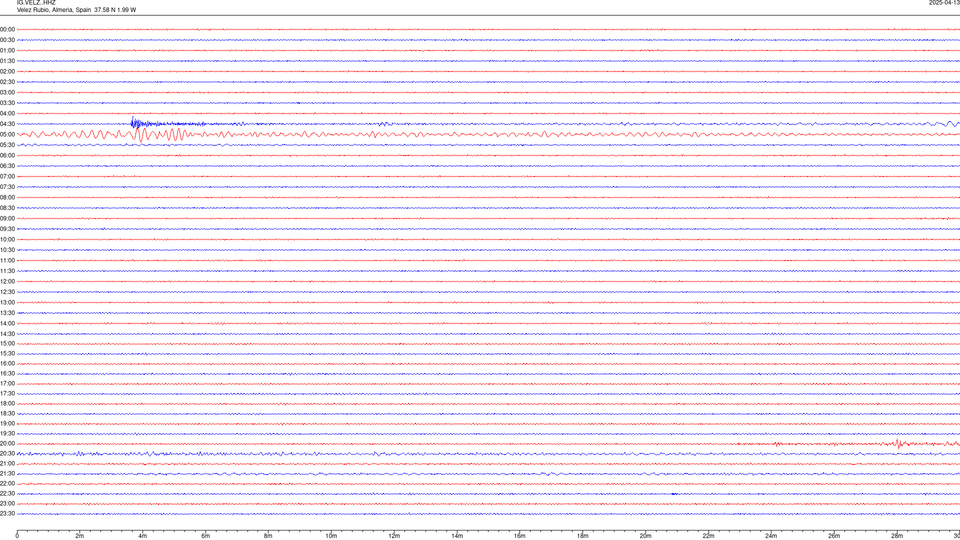The image size is (960, 540).
Task: Click the 20m tick on the time axis
Action: pos(645,536)
